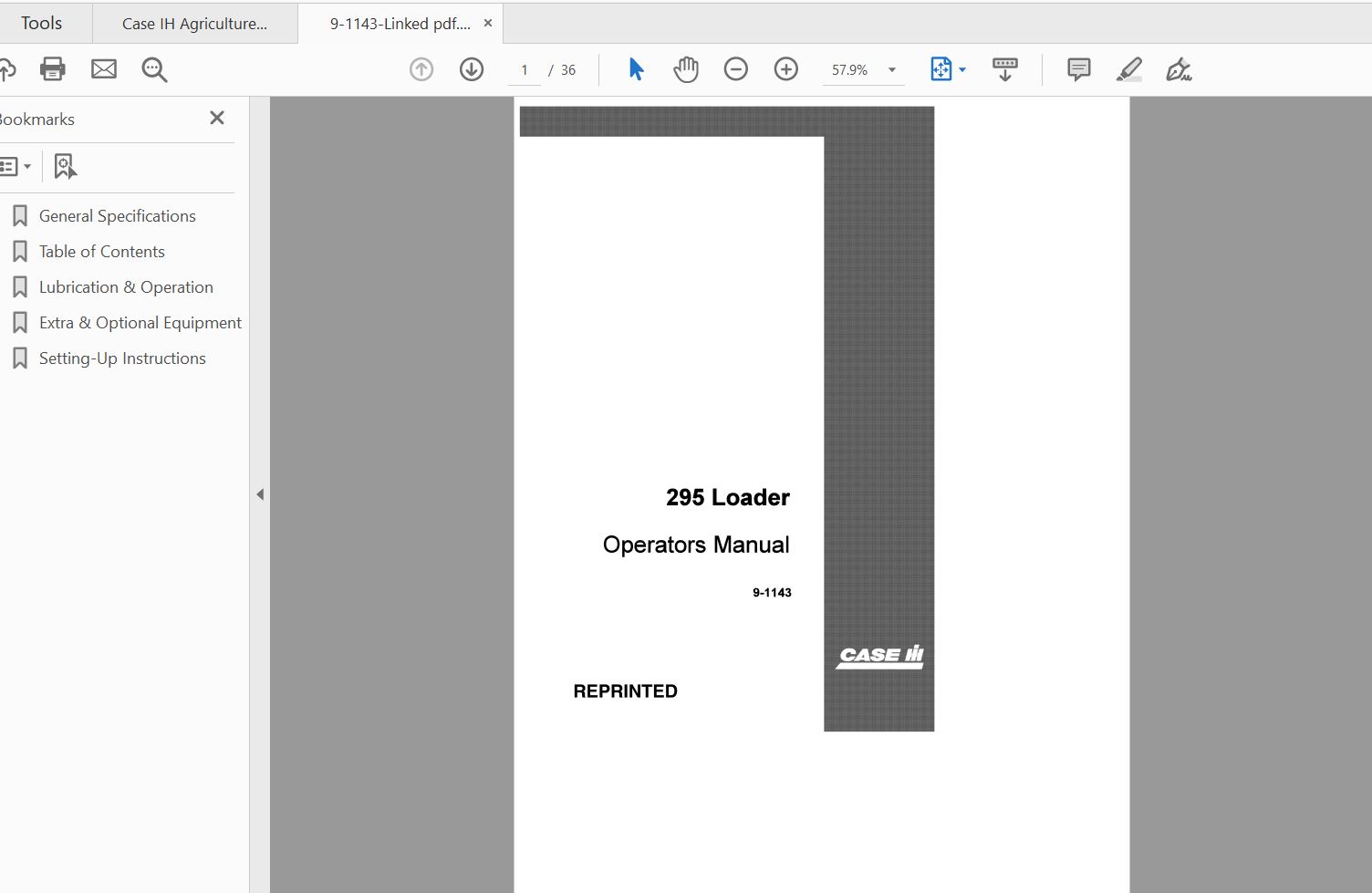This screenshot has height=893, width=1372.
Task: Select the Highlight text tool
Action: click(1128, 68)
